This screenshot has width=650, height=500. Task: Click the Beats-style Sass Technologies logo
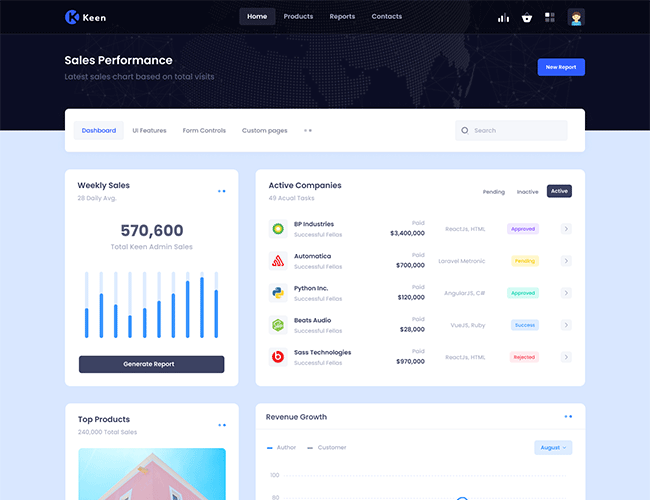pos(278,357)
